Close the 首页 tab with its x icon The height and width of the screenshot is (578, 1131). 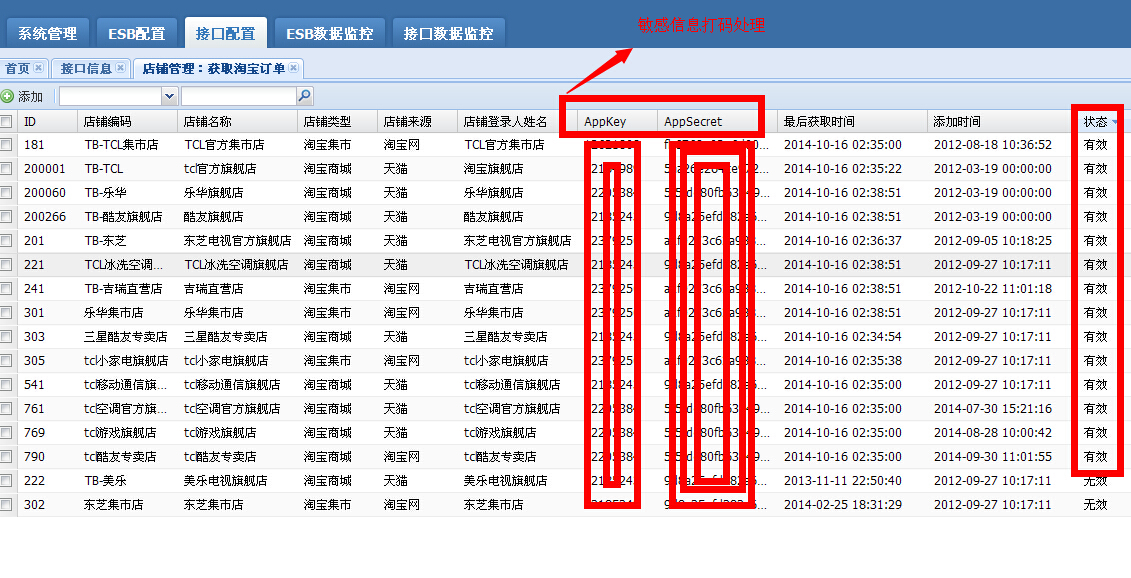[x=38, y=68]
